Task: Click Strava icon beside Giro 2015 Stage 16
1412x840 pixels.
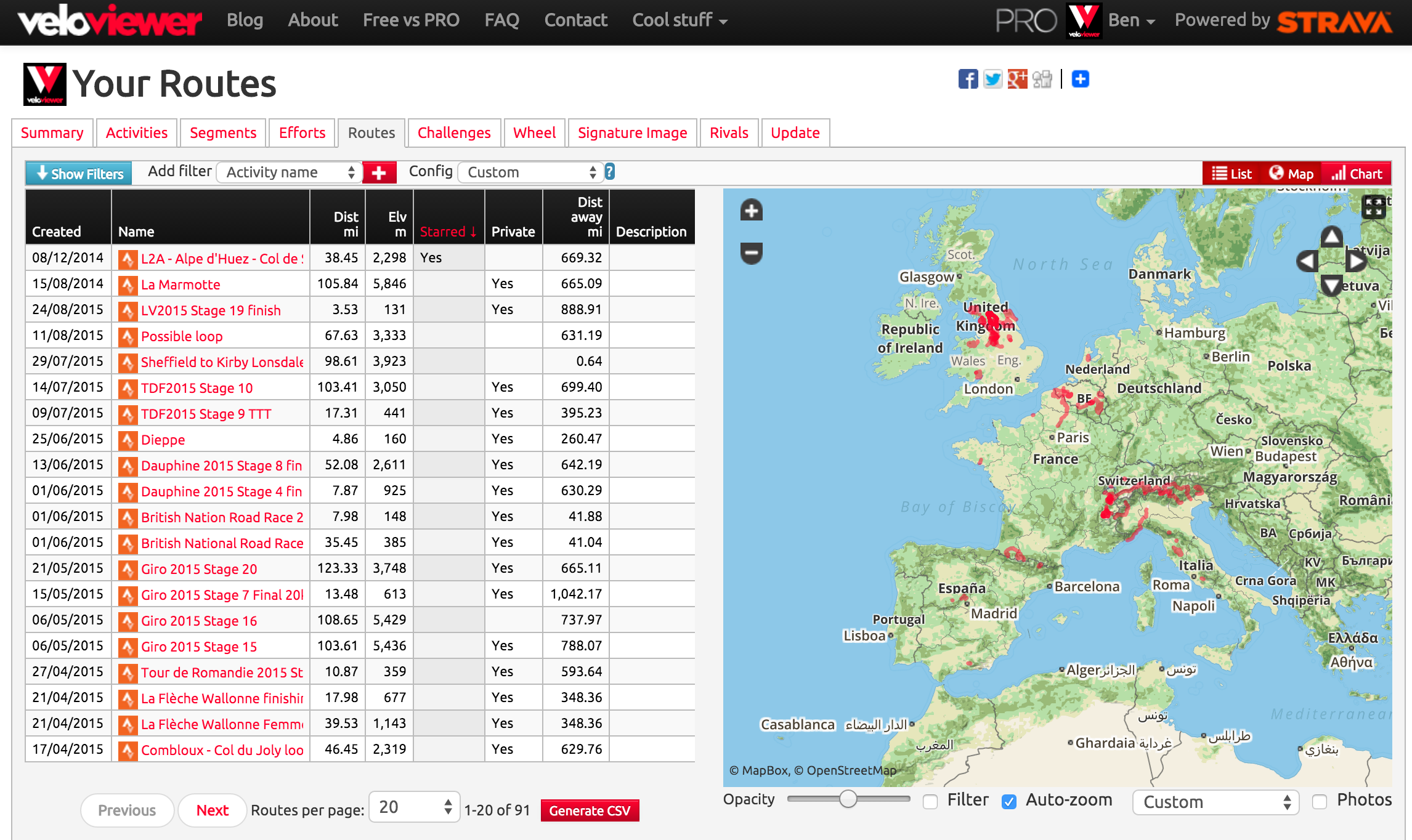Action: tap(128, 621)
